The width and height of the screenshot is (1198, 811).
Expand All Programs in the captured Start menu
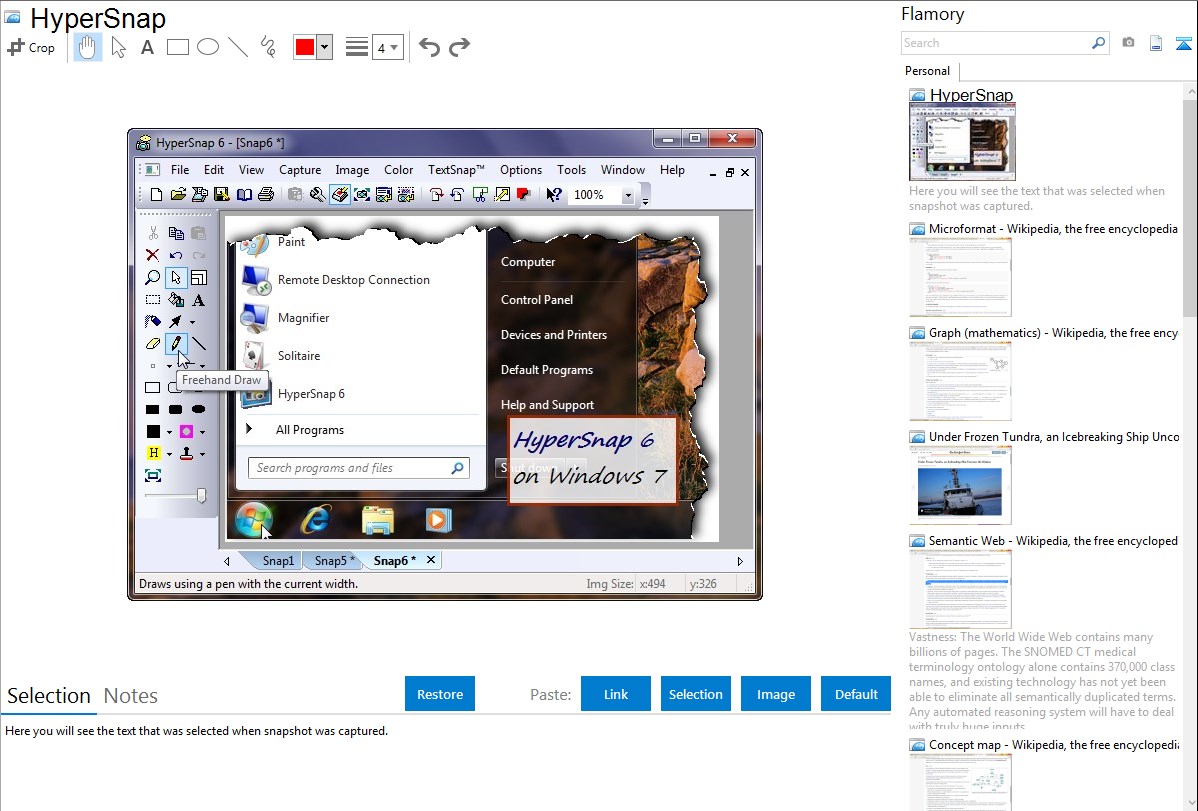309,430
